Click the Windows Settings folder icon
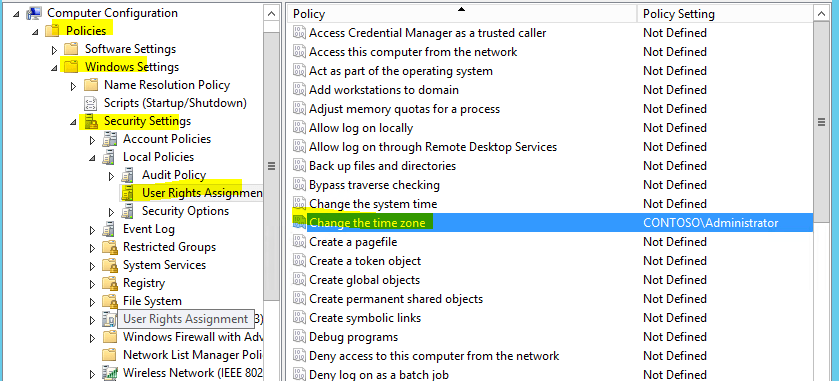The image size is (839, 381). pyautogui.click(x=71, y=67)
